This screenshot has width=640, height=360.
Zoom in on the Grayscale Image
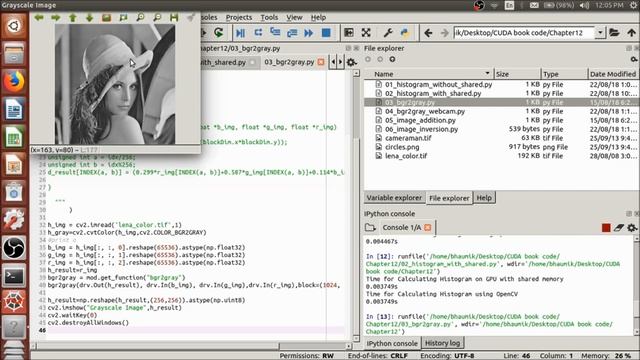click(140, 18)
